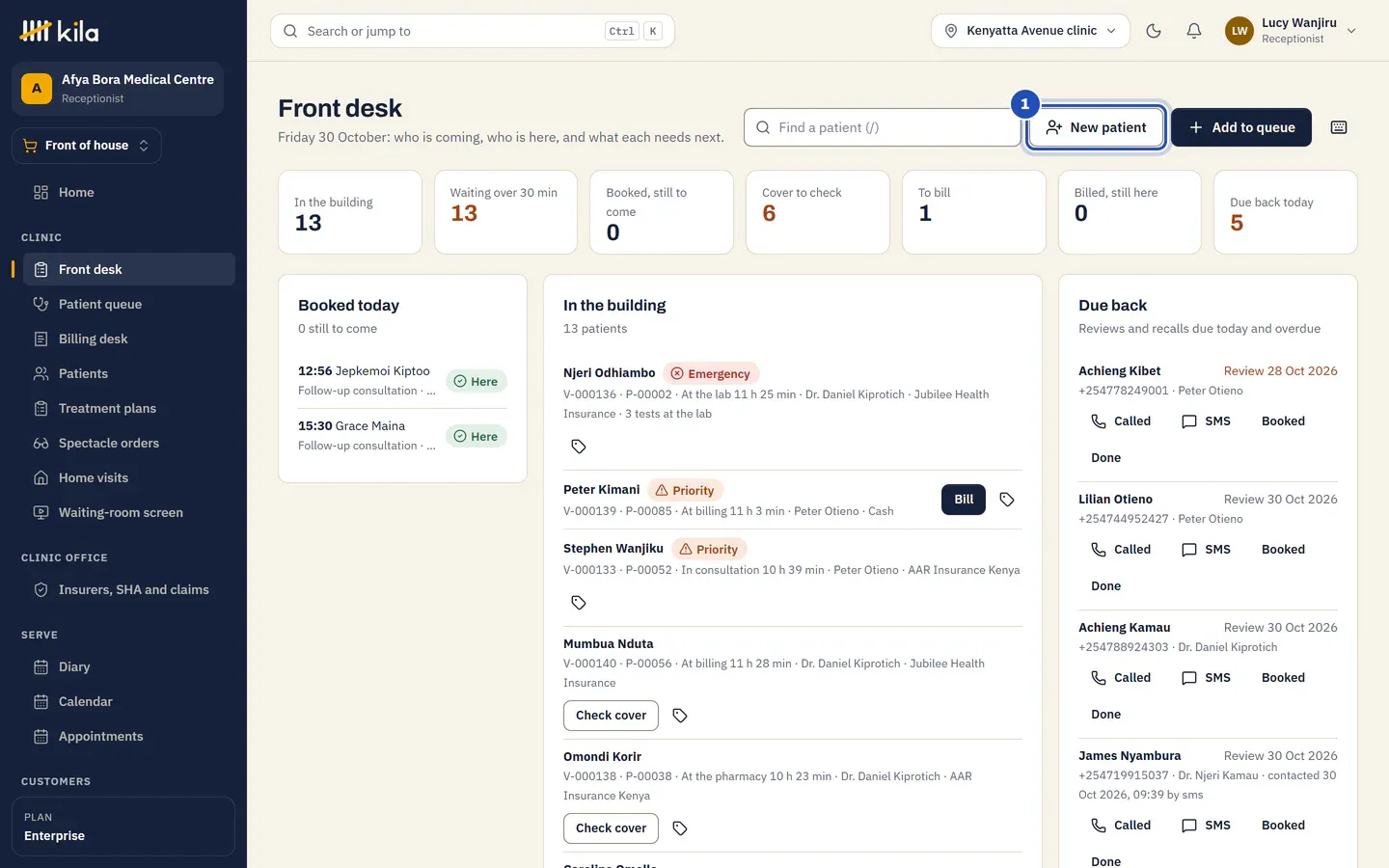Open the Waiting over 30 min card
Screen dimensions: 1389x868
click(x=505, y=212)
